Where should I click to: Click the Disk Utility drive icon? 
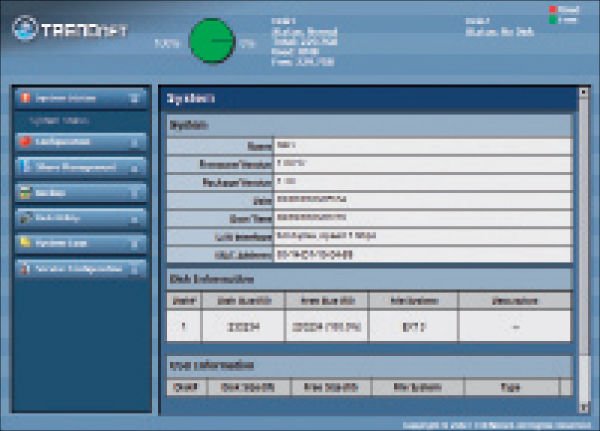click(x=25, y=217)
